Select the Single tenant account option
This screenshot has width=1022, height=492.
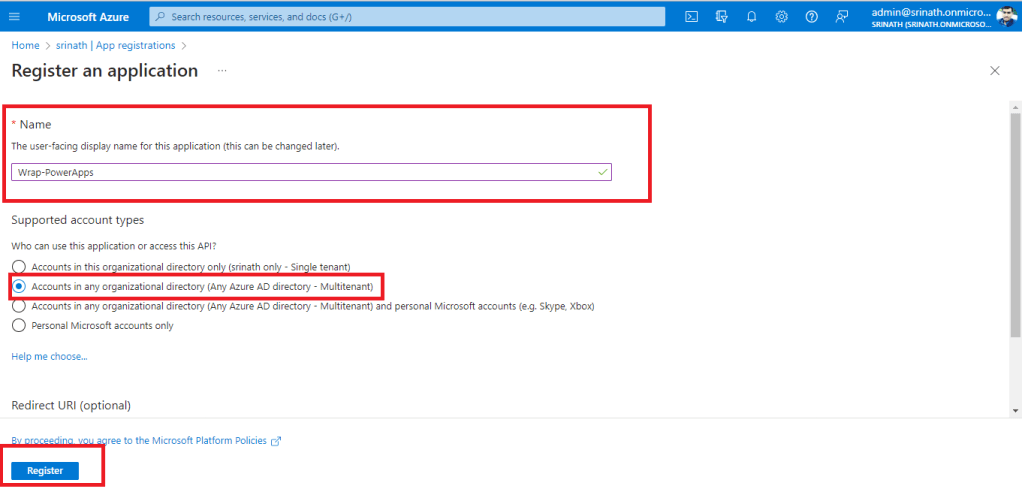[x=18, y=267]
